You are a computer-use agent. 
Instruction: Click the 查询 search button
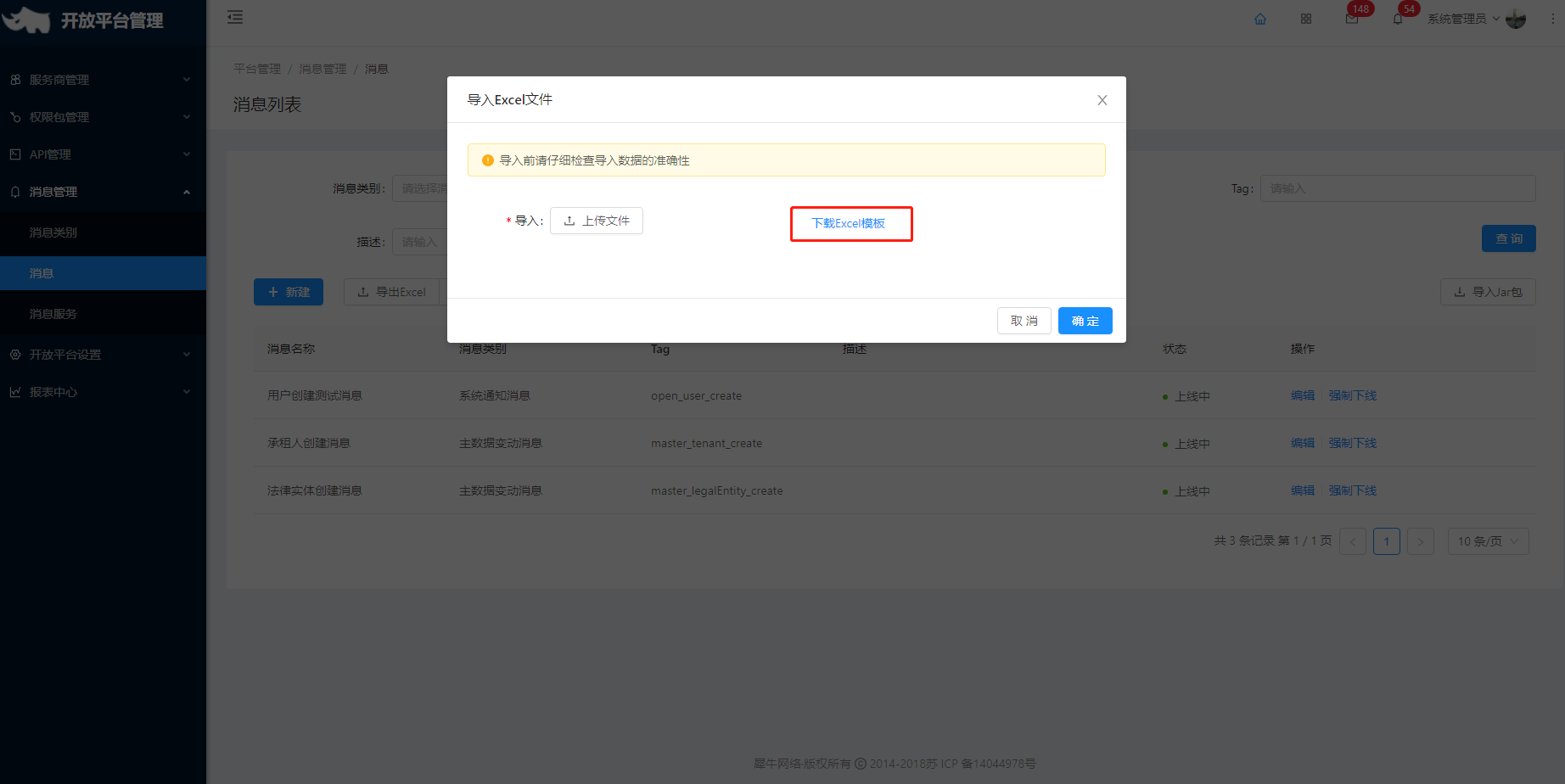(1509, 238)
